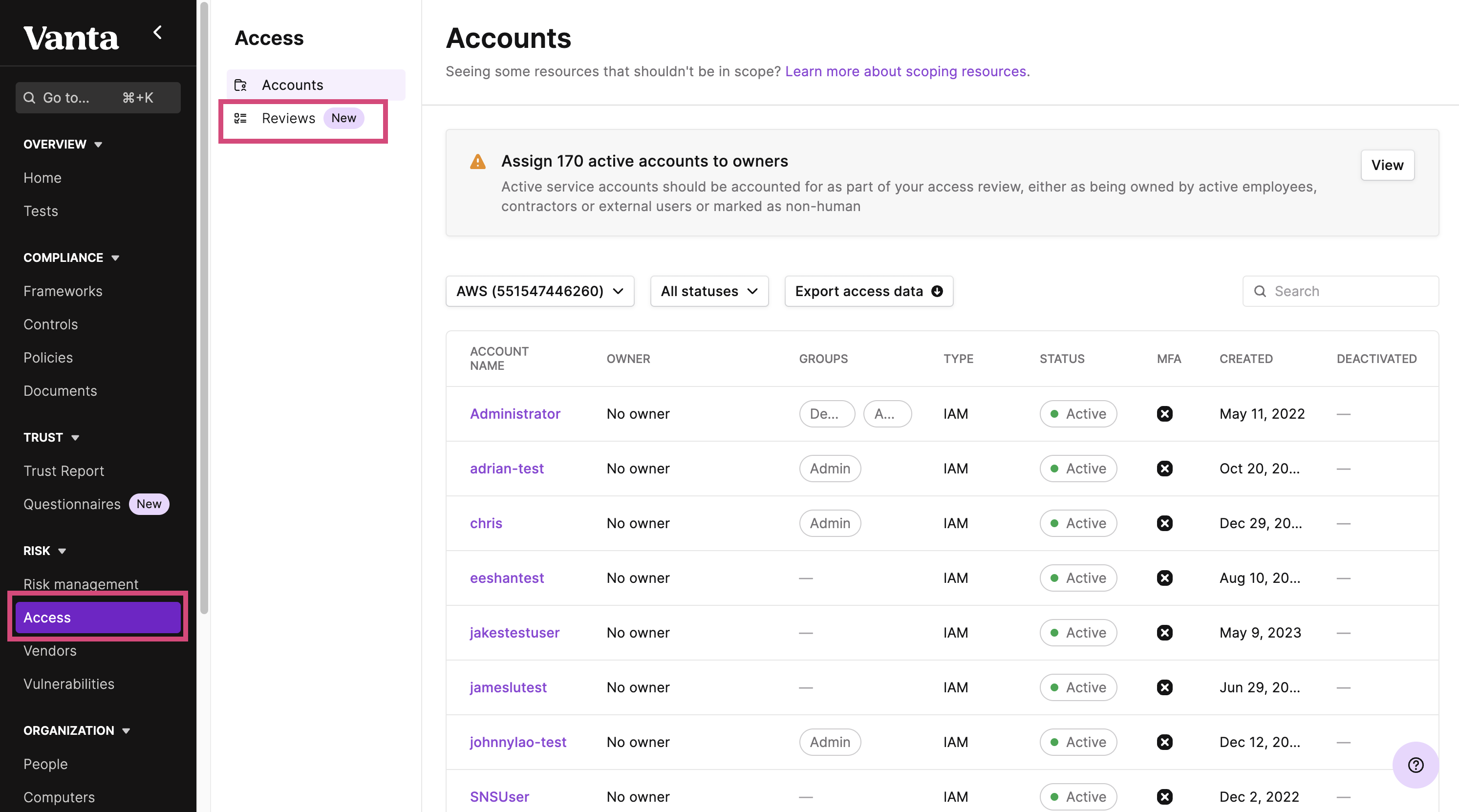Open the All statuses filter dropdown

[x=709, y=291]
